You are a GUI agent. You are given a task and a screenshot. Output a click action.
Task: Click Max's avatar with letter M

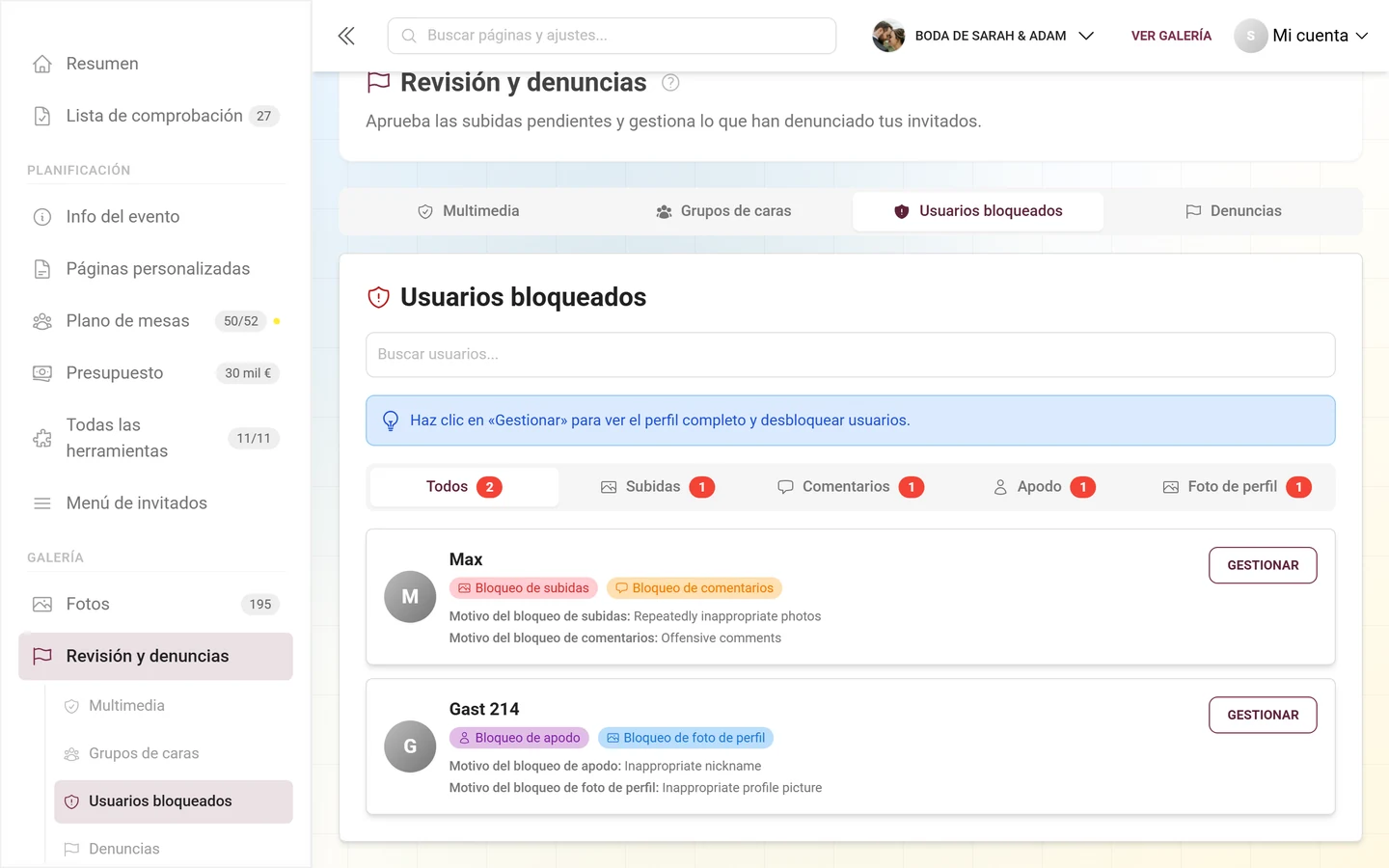[410, 597]
